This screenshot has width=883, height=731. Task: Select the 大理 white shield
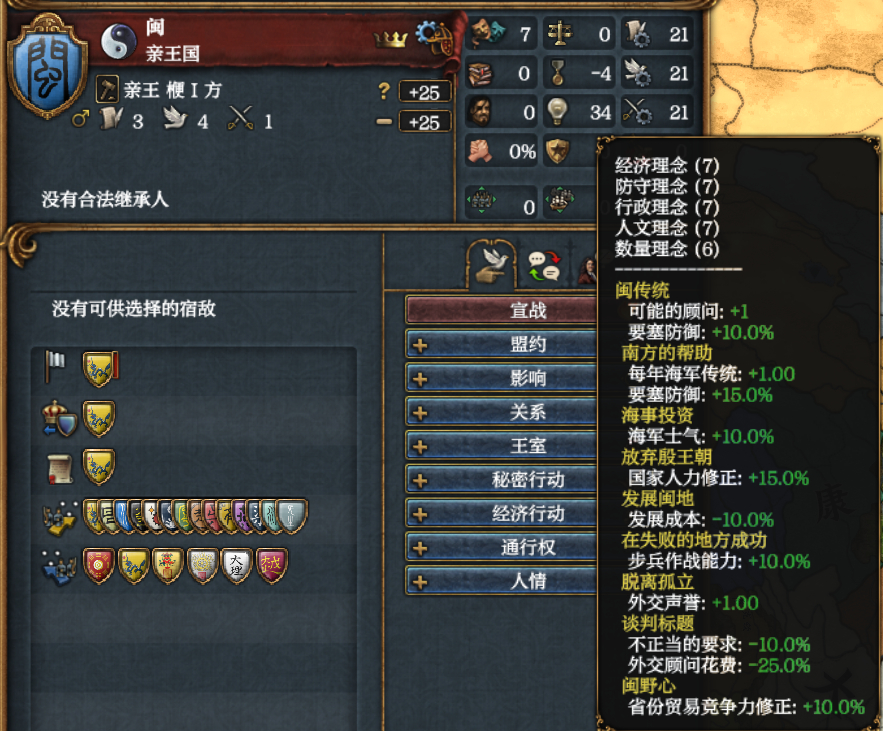pyautogui.click(x=237, y=565)
